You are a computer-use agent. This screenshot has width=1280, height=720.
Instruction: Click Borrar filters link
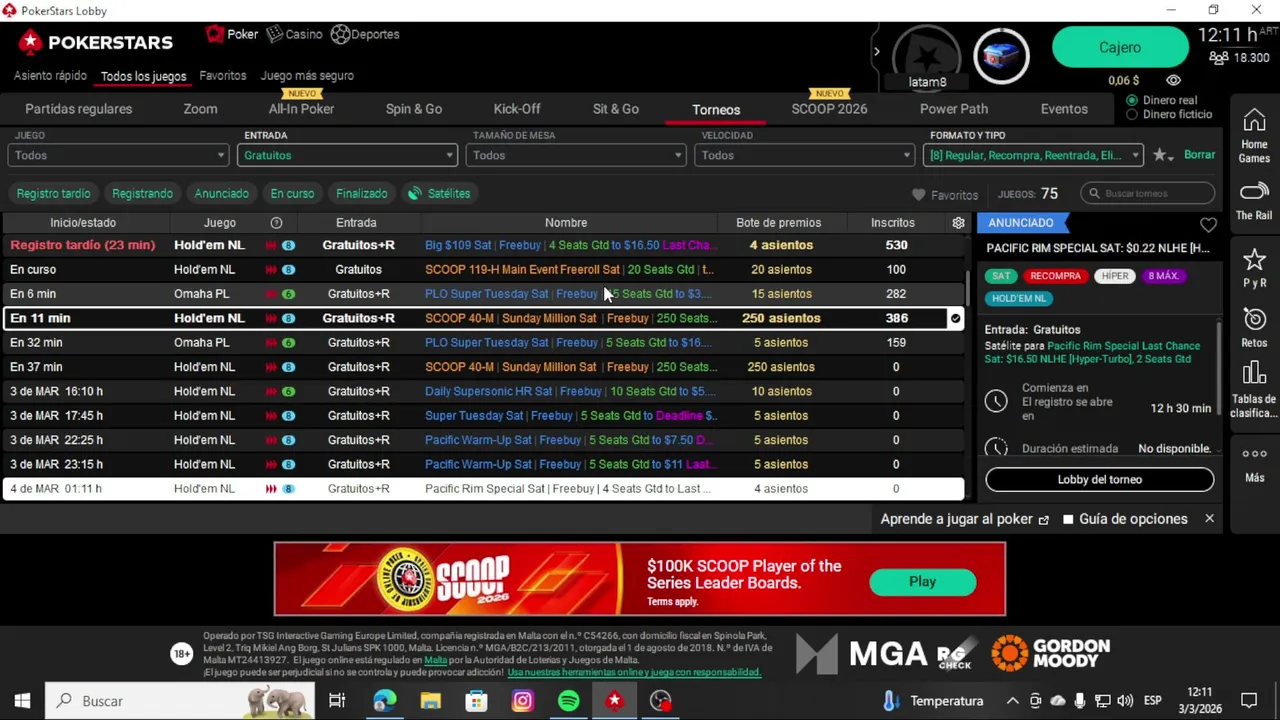[1199, 155]
